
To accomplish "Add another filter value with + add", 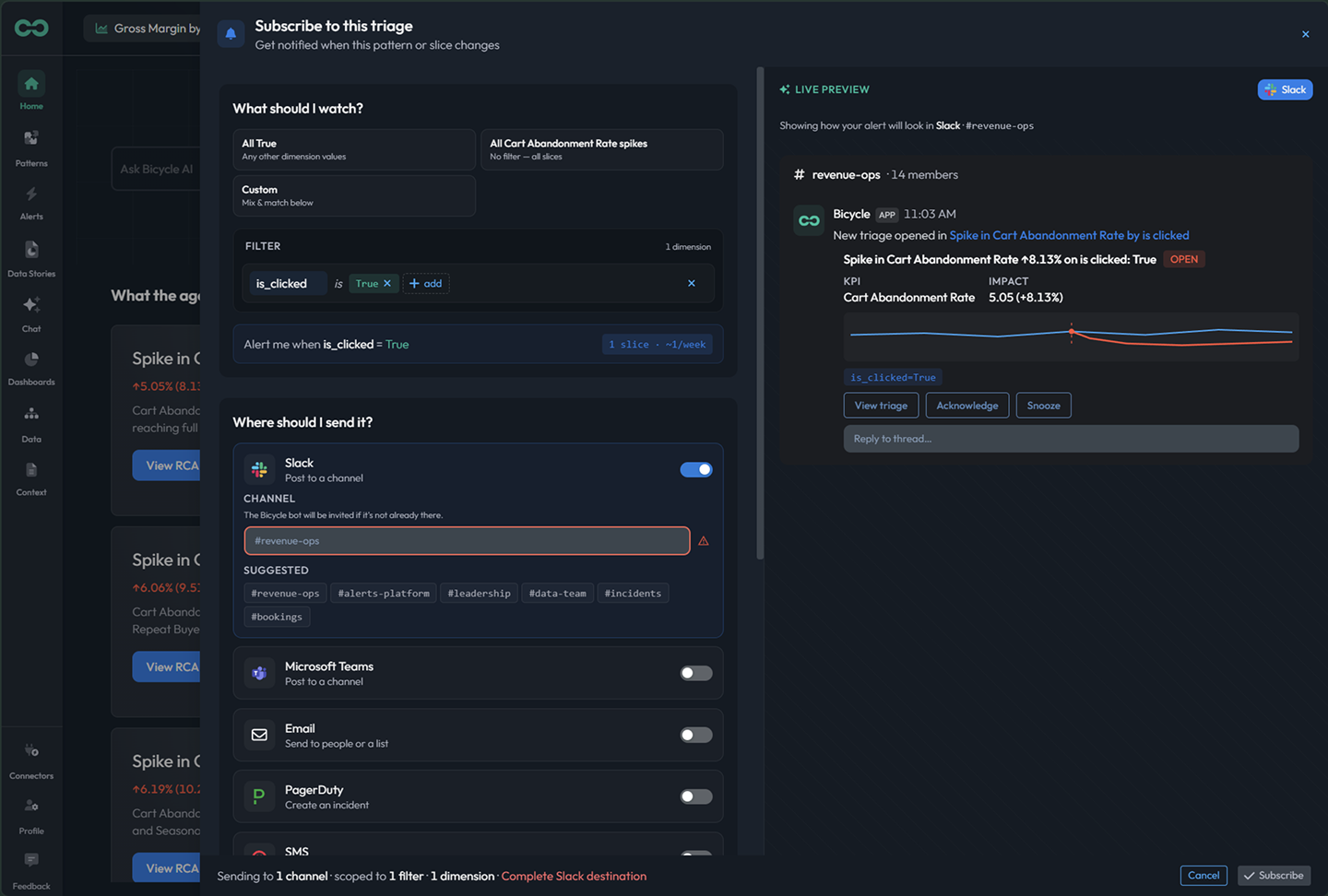I will [426, 284].
